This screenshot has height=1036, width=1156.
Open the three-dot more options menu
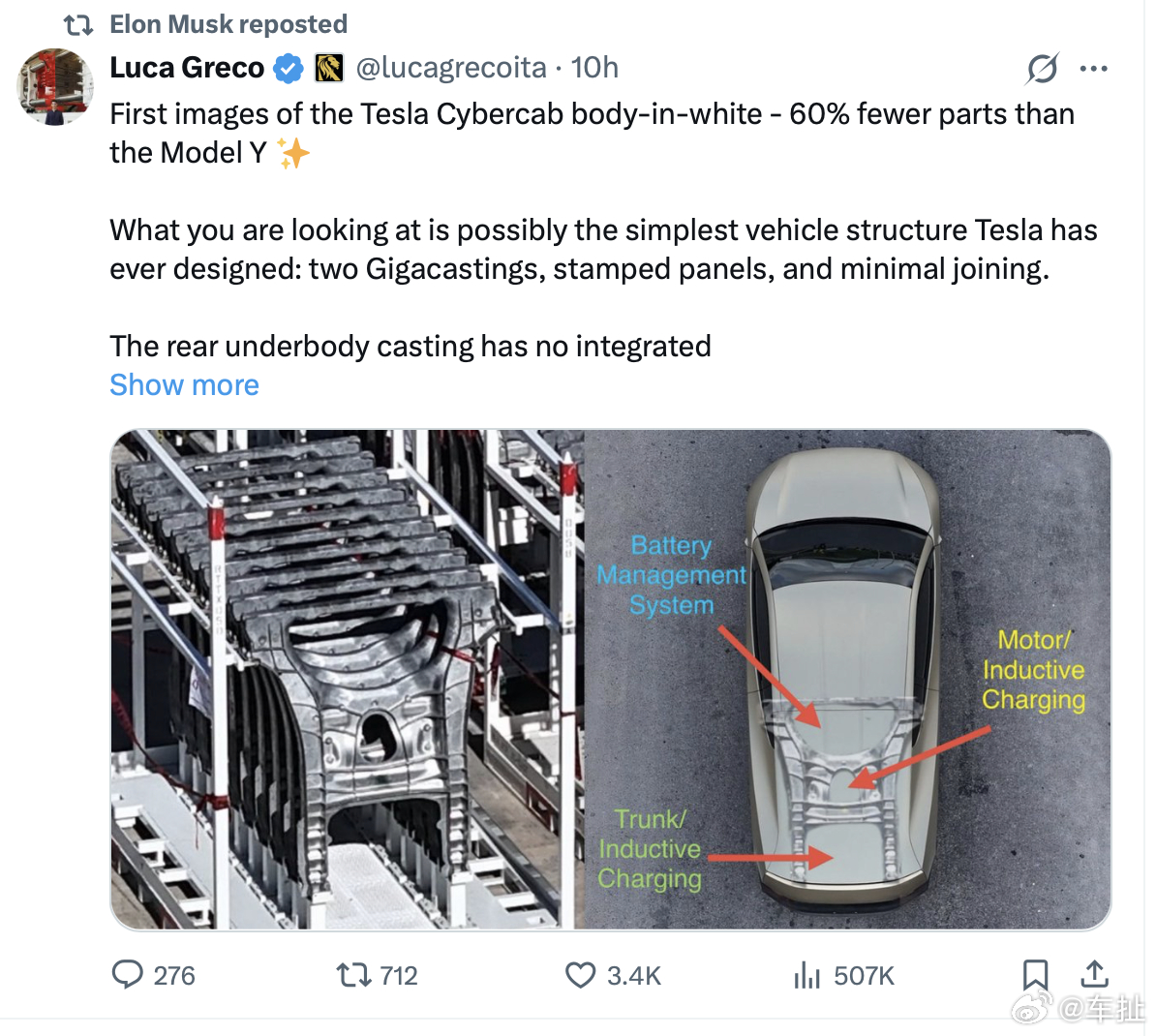coord(1093,69)
